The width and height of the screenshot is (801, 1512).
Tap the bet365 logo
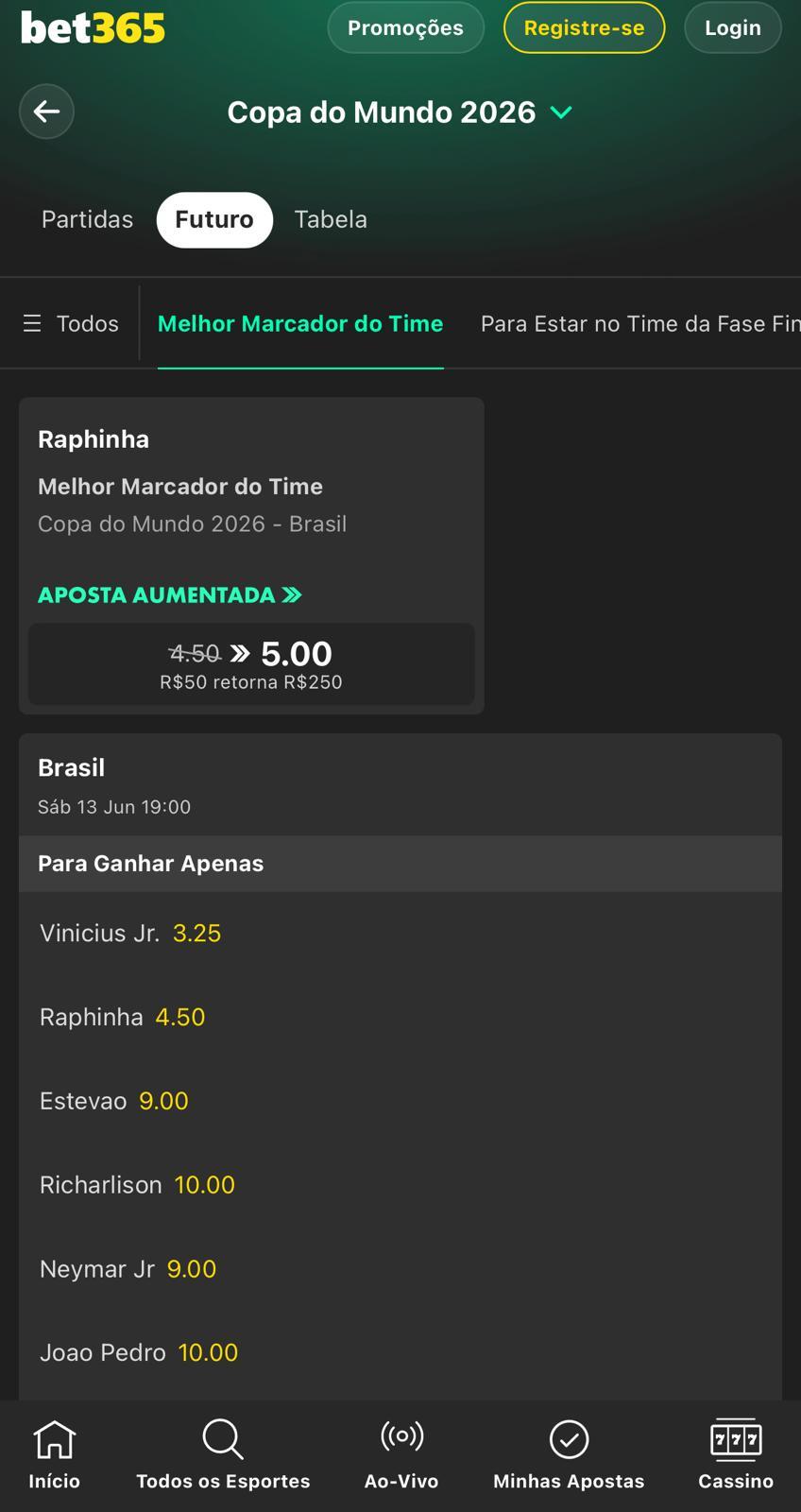tap(92, 27)
